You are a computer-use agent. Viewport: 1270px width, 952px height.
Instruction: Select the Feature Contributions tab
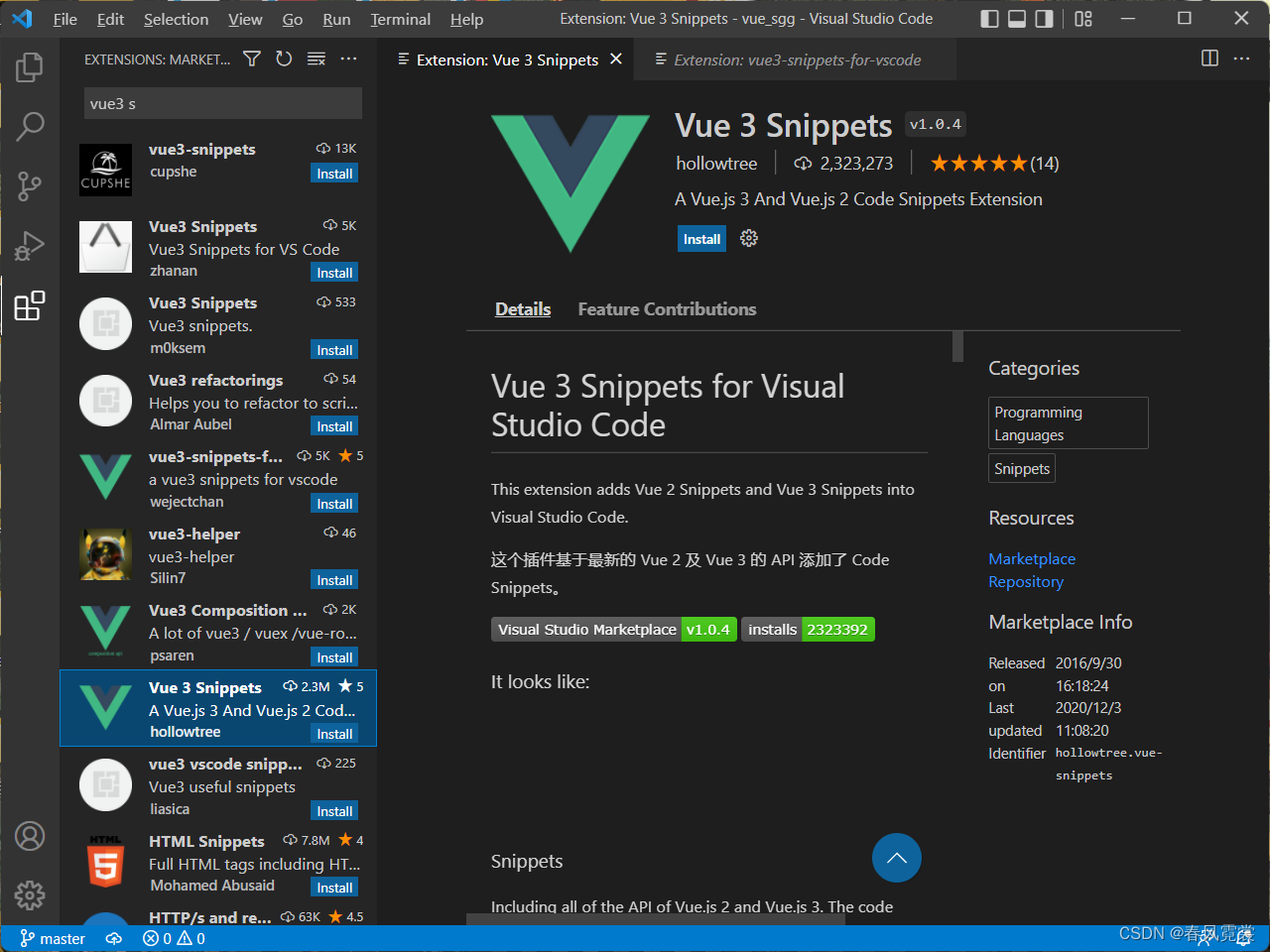[x=667, y=309]
